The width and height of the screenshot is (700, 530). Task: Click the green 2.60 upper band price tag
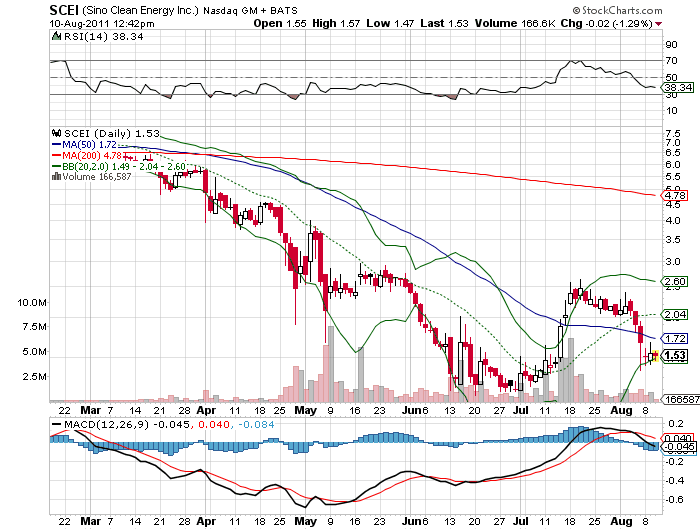coord(675,281)
